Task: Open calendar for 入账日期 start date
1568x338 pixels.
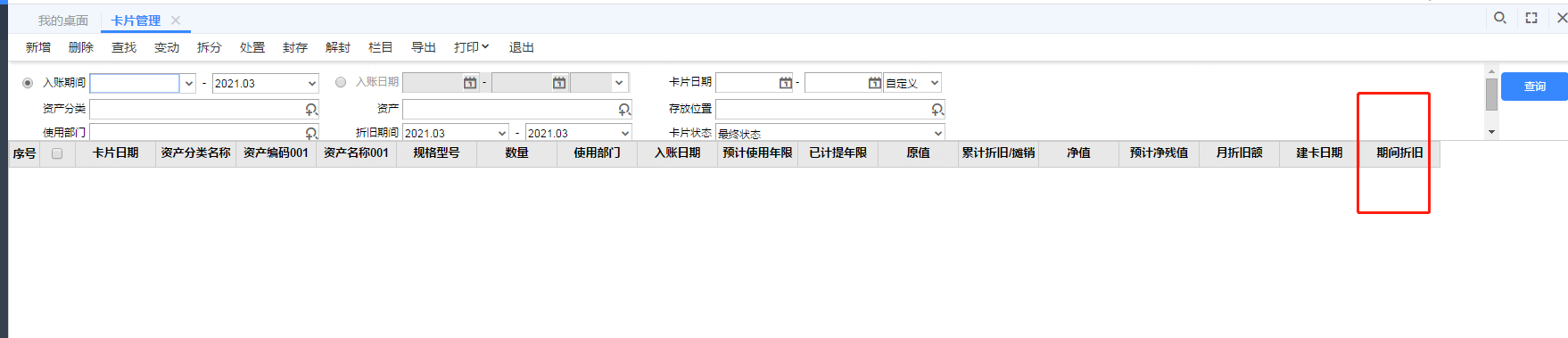Action: click(x=470, y=83)
